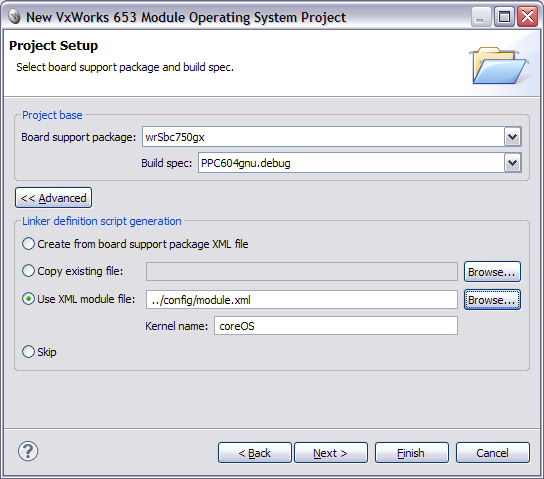Screen dimensions: 544x479
Task: Click the app icon in the title bar
Action: 14,16
